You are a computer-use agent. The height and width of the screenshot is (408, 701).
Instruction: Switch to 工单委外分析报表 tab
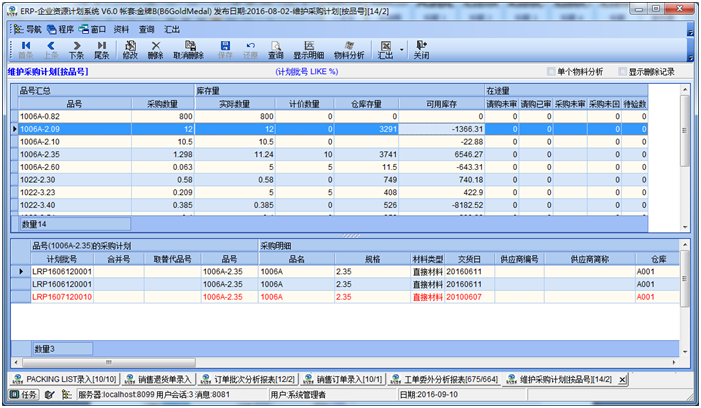444,379
